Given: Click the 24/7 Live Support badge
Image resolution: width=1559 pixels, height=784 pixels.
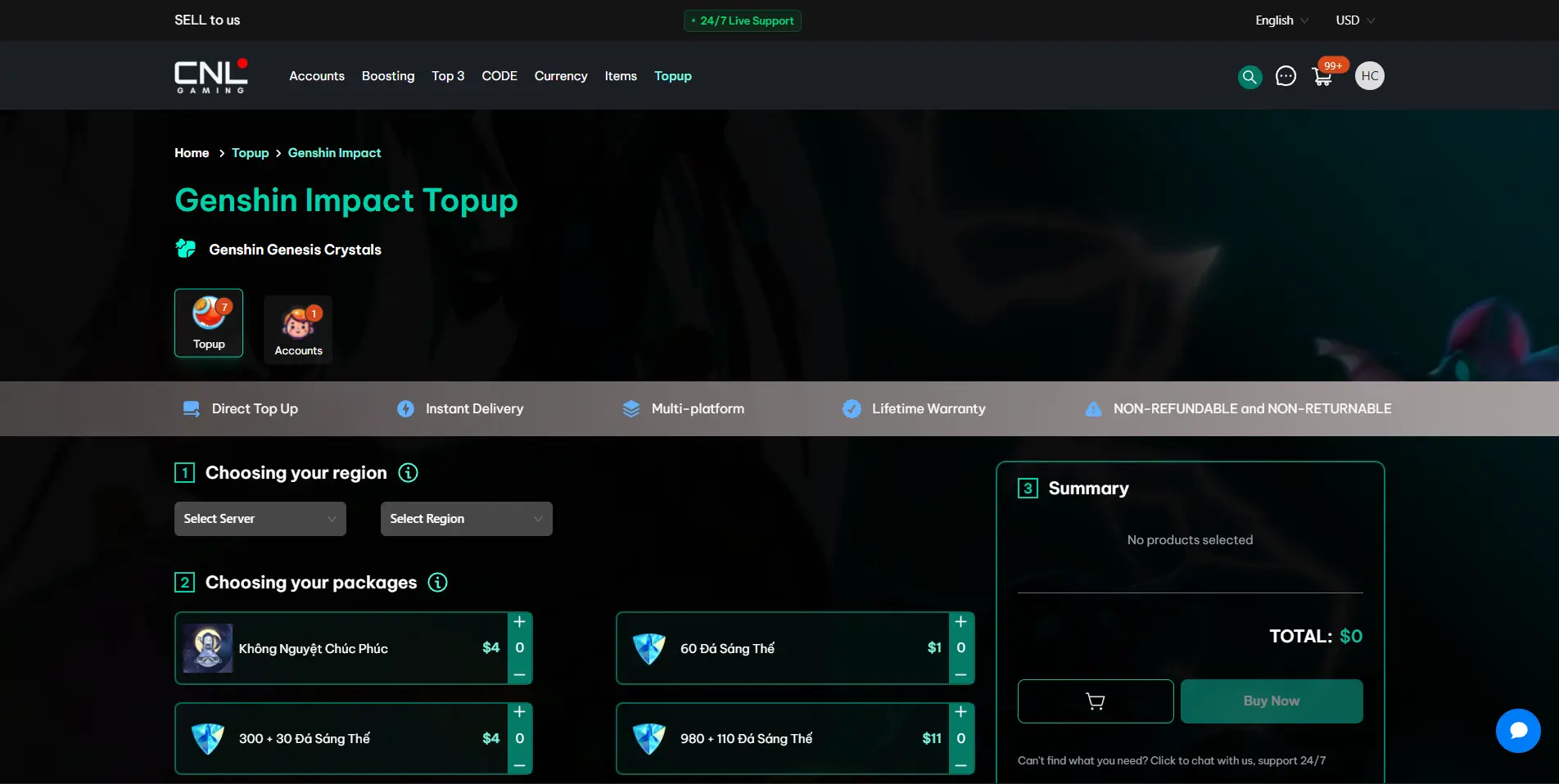Looking at the screenshot, I should (743, 20).
